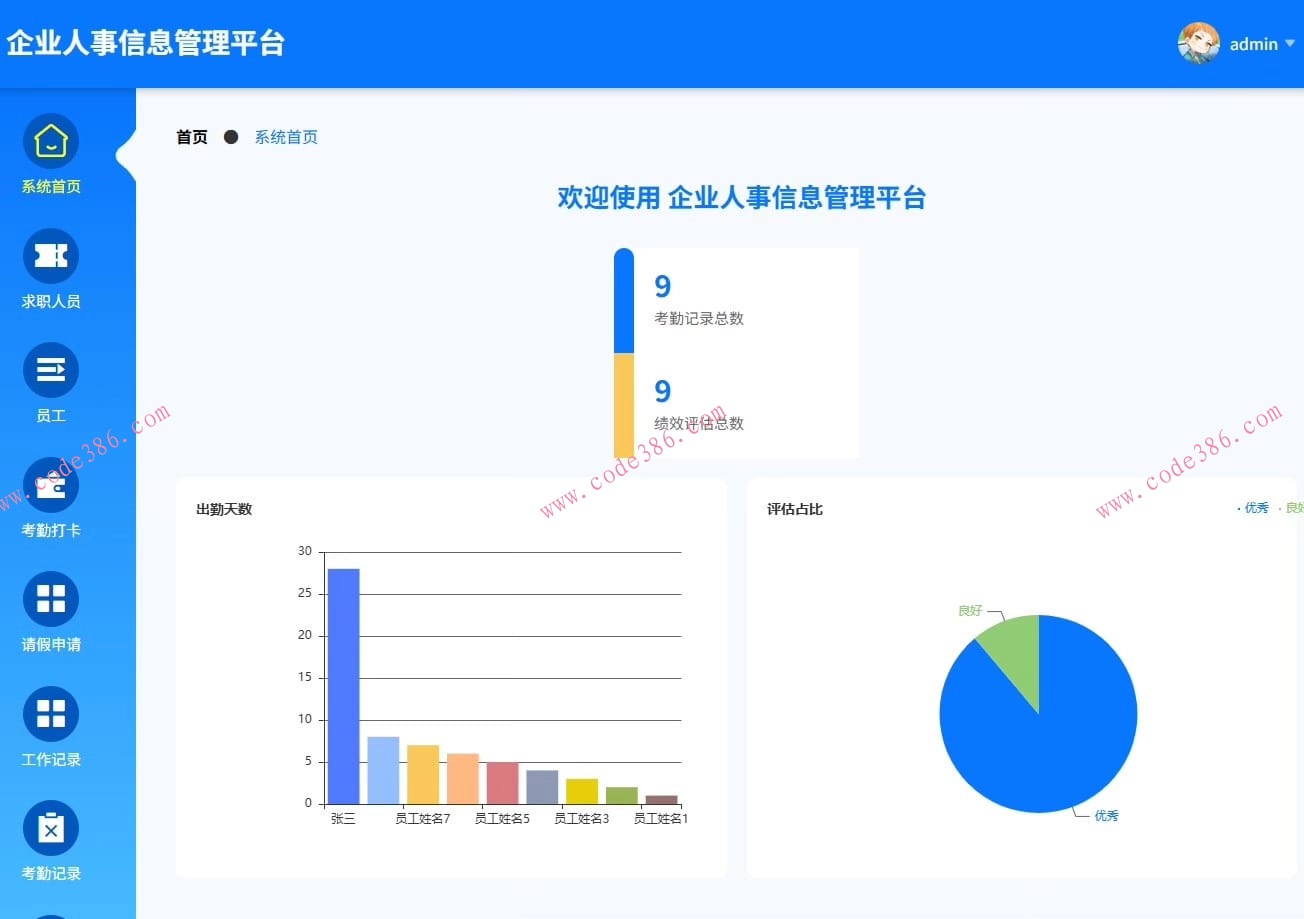Open 请假申请 using its grid icon

click(x=49, y=598)
